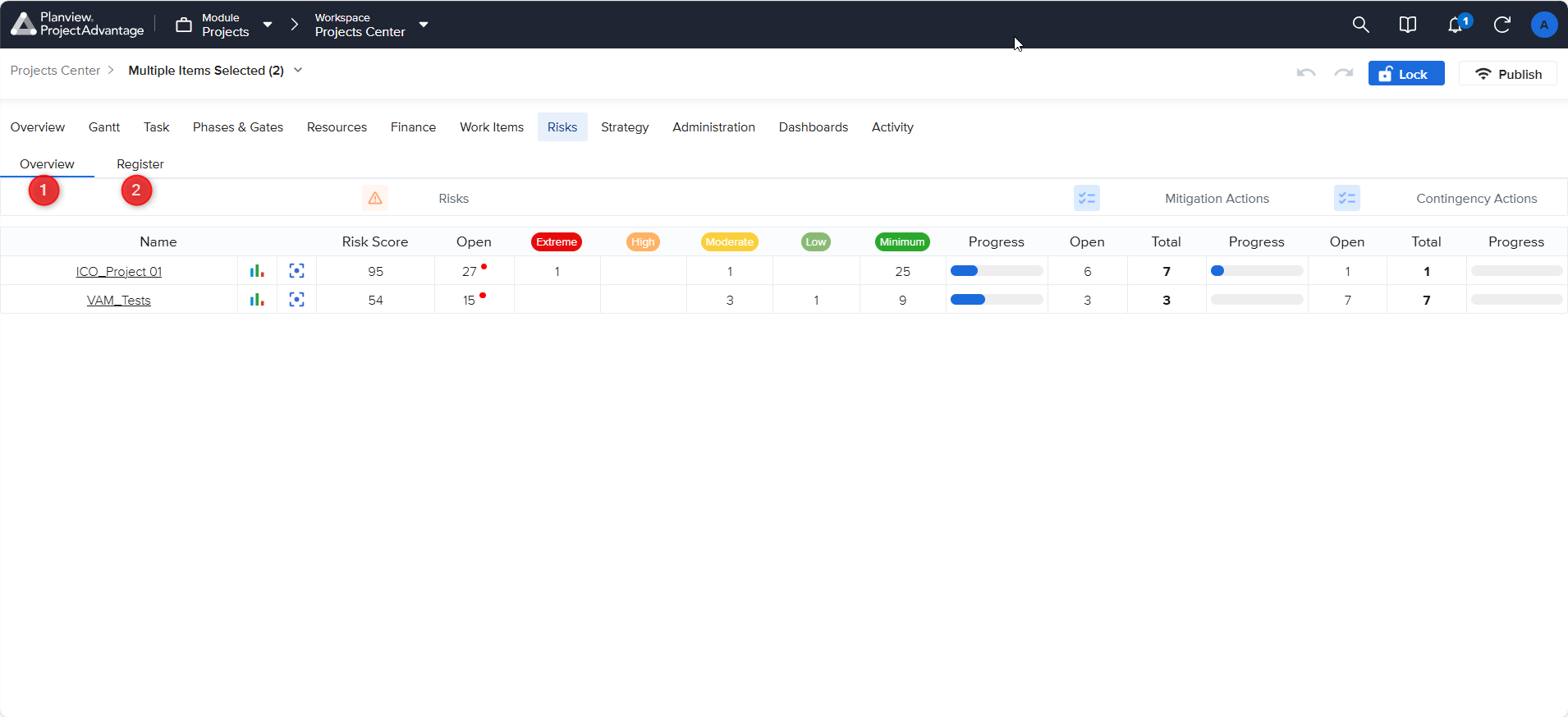The image size is (1568, 717).
Task: Click the refresh icon in header
Action: (x=1502, y=25)
